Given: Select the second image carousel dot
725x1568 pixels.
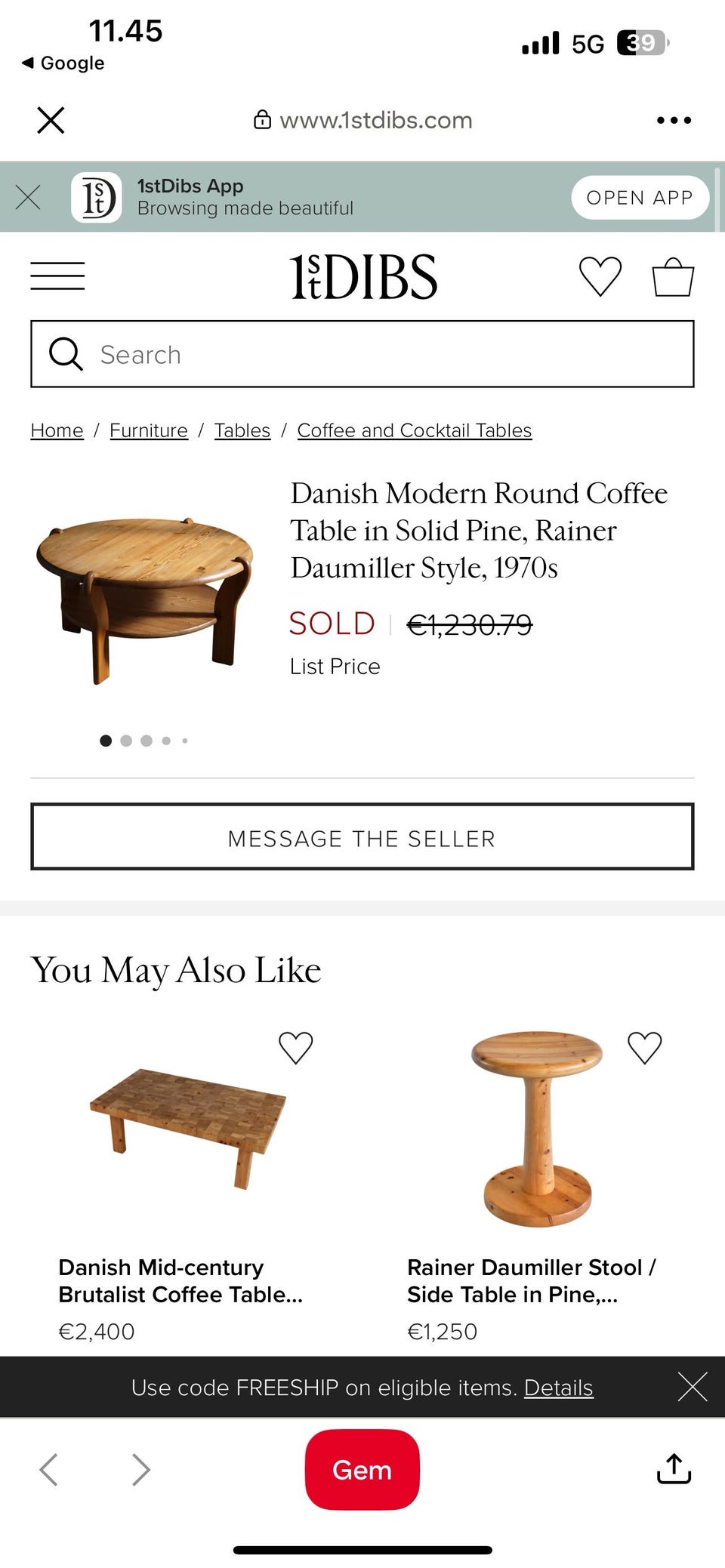Looking at the screenshot, I should click(x=126, y=741).
